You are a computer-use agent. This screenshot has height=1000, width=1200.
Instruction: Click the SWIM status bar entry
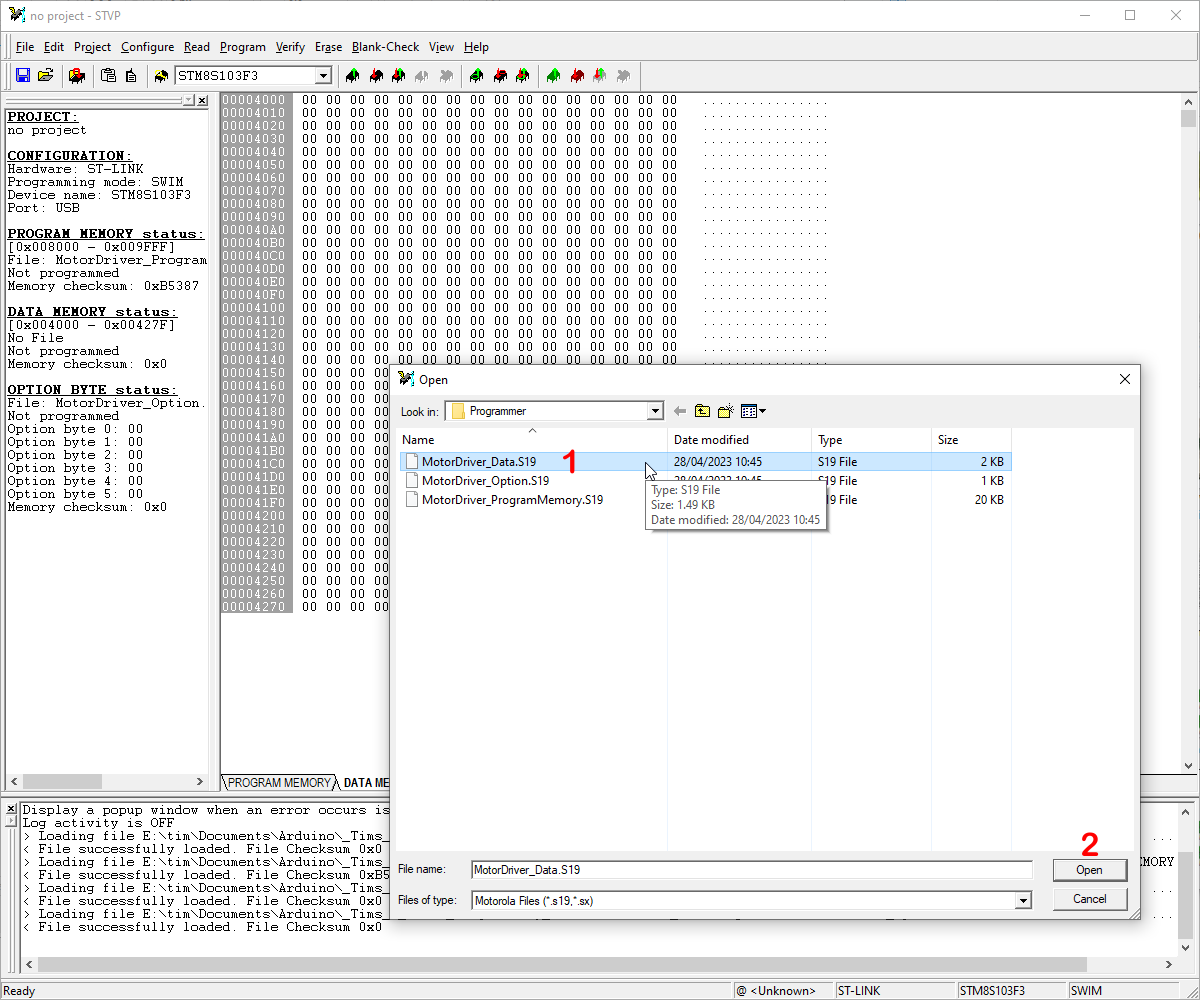[1086, 991]
